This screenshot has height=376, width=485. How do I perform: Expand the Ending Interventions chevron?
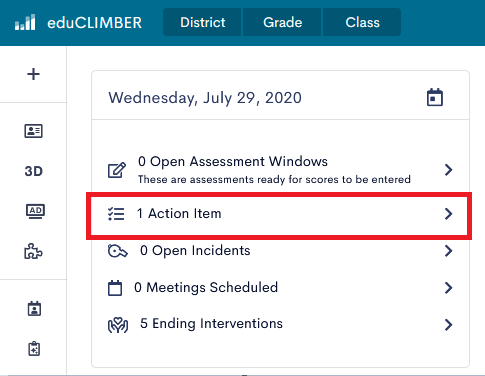(448, 324)
